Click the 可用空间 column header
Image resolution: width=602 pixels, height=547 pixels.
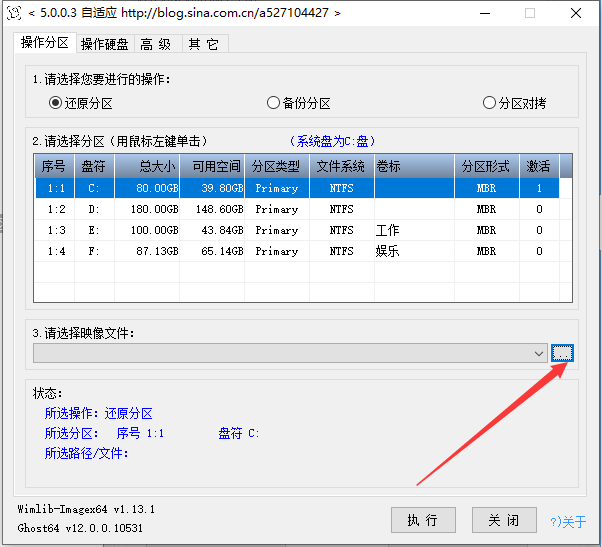coord(217,166)
